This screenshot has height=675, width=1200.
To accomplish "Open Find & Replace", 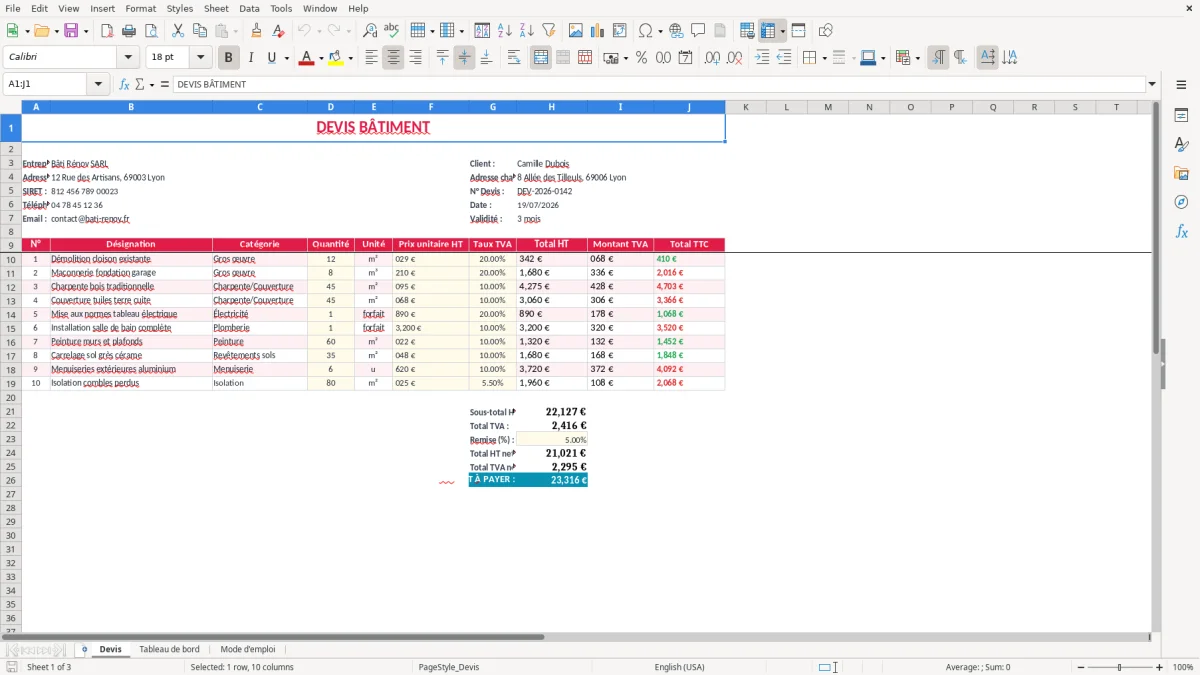I will click(x=370, y=31).
